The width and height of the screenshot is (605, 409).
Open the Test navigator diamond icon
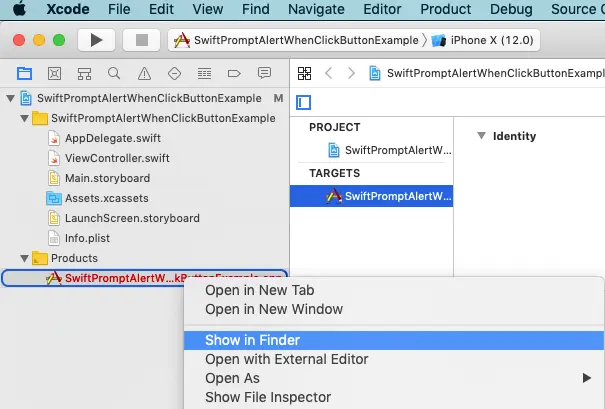(x=174, y=73)
